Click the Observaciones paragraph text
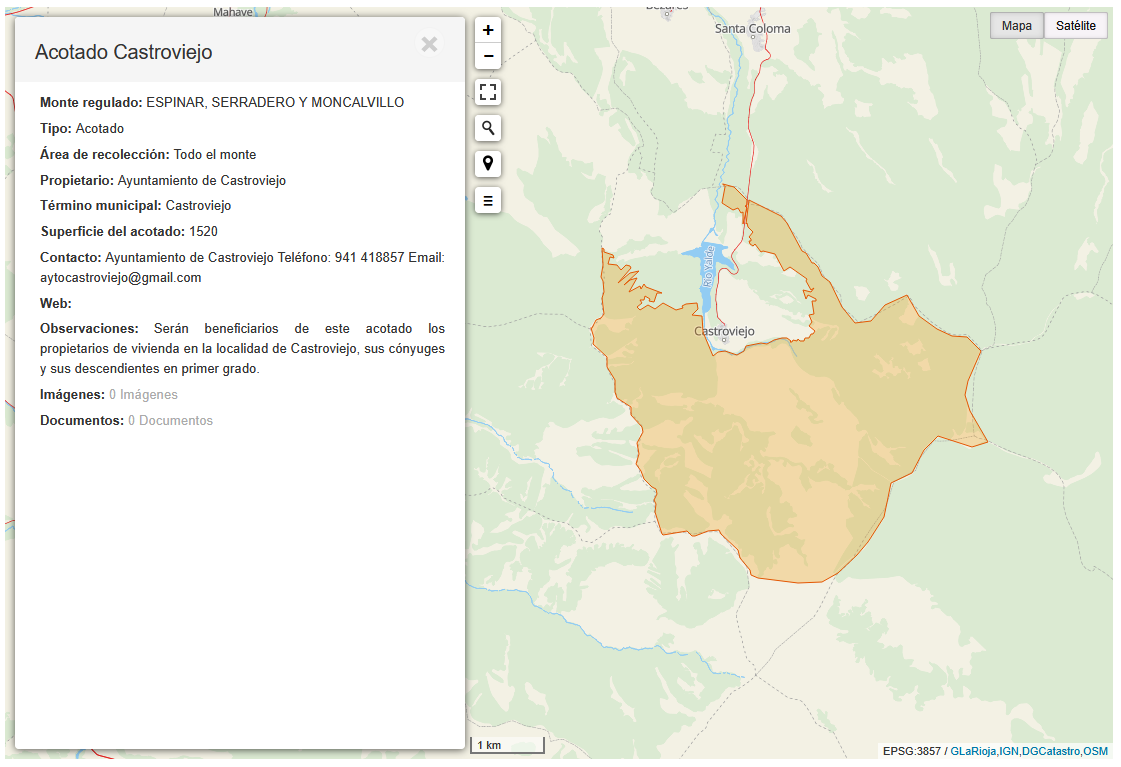 242,348
